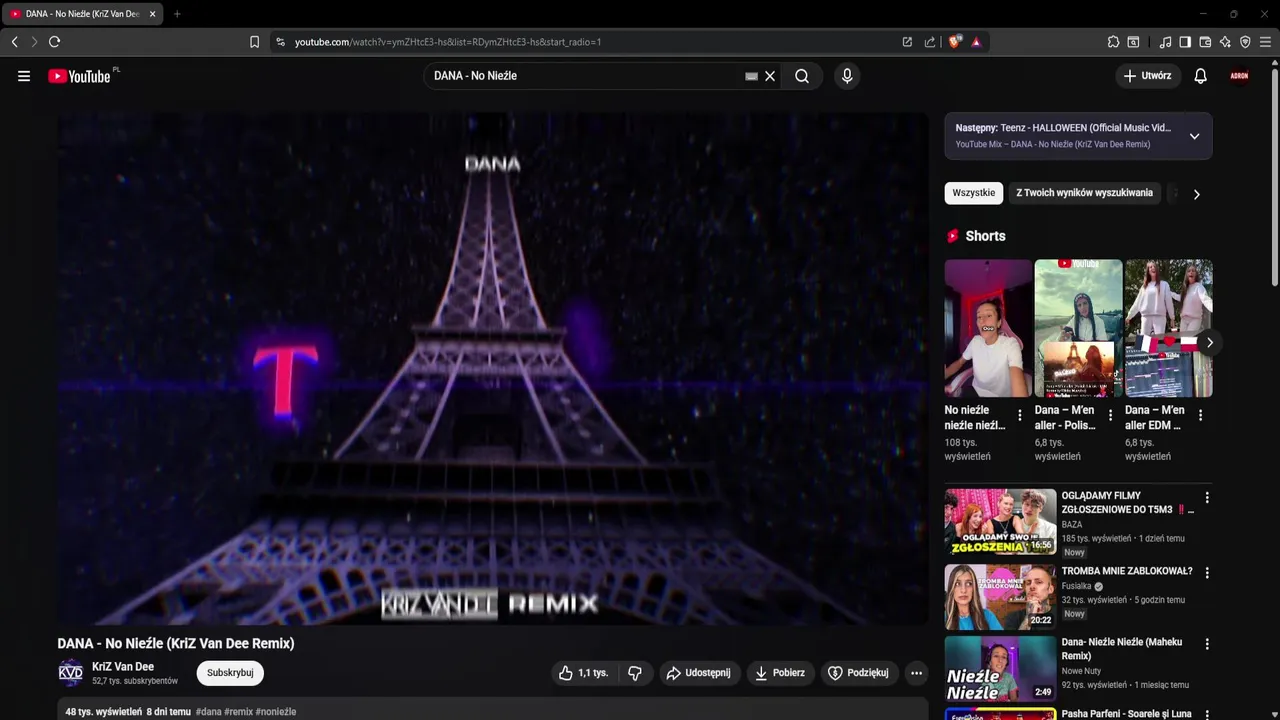Send thanks with the Podziękuj button
The width and height of the screenshot is (1280, 720).
coord(858,673)
